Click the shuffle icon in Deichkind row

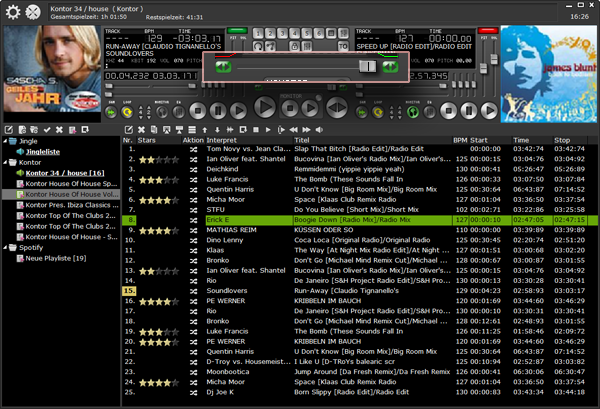[x=194, y=169]
